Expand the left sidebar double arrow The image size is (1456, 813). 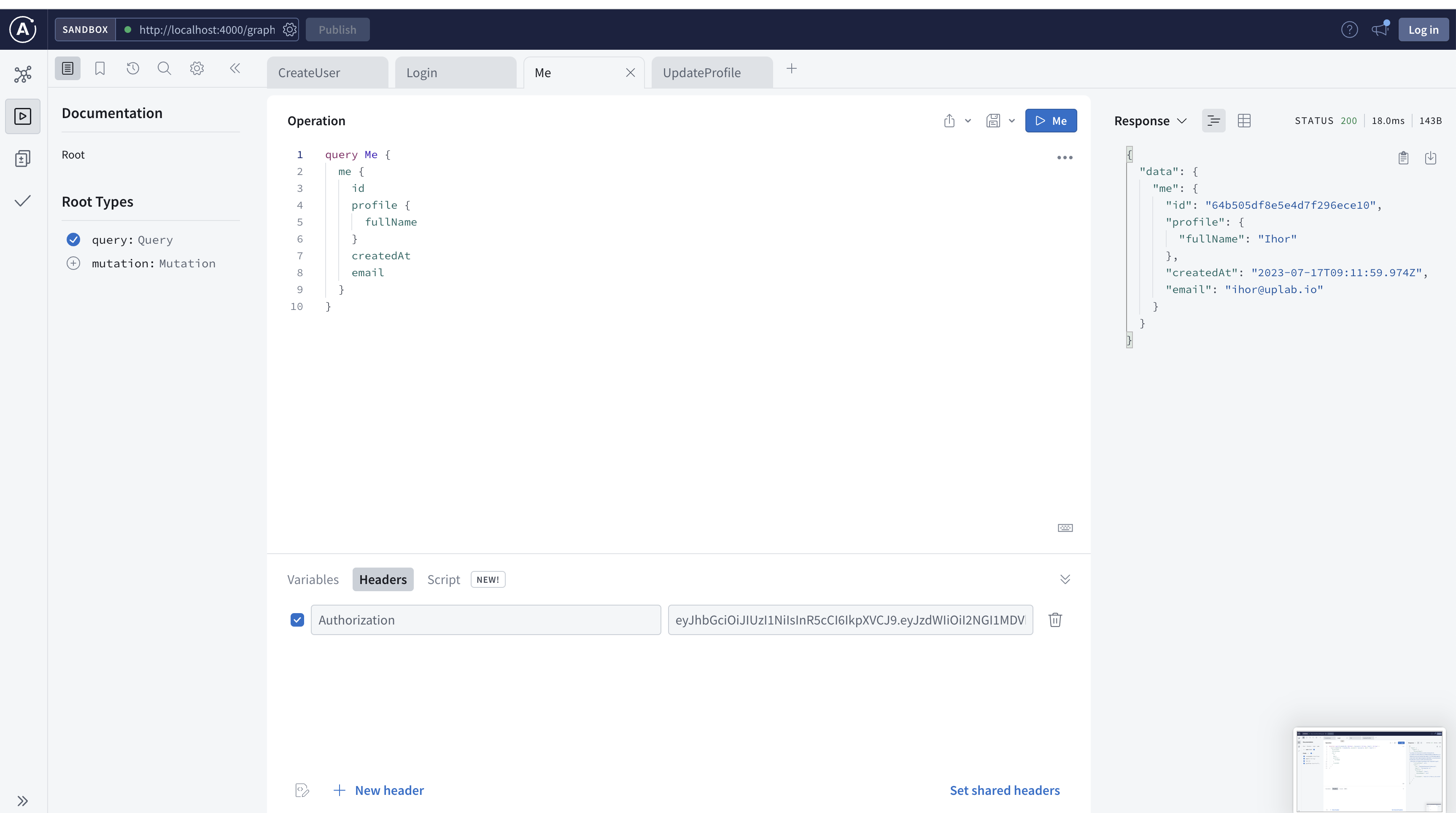23,801
